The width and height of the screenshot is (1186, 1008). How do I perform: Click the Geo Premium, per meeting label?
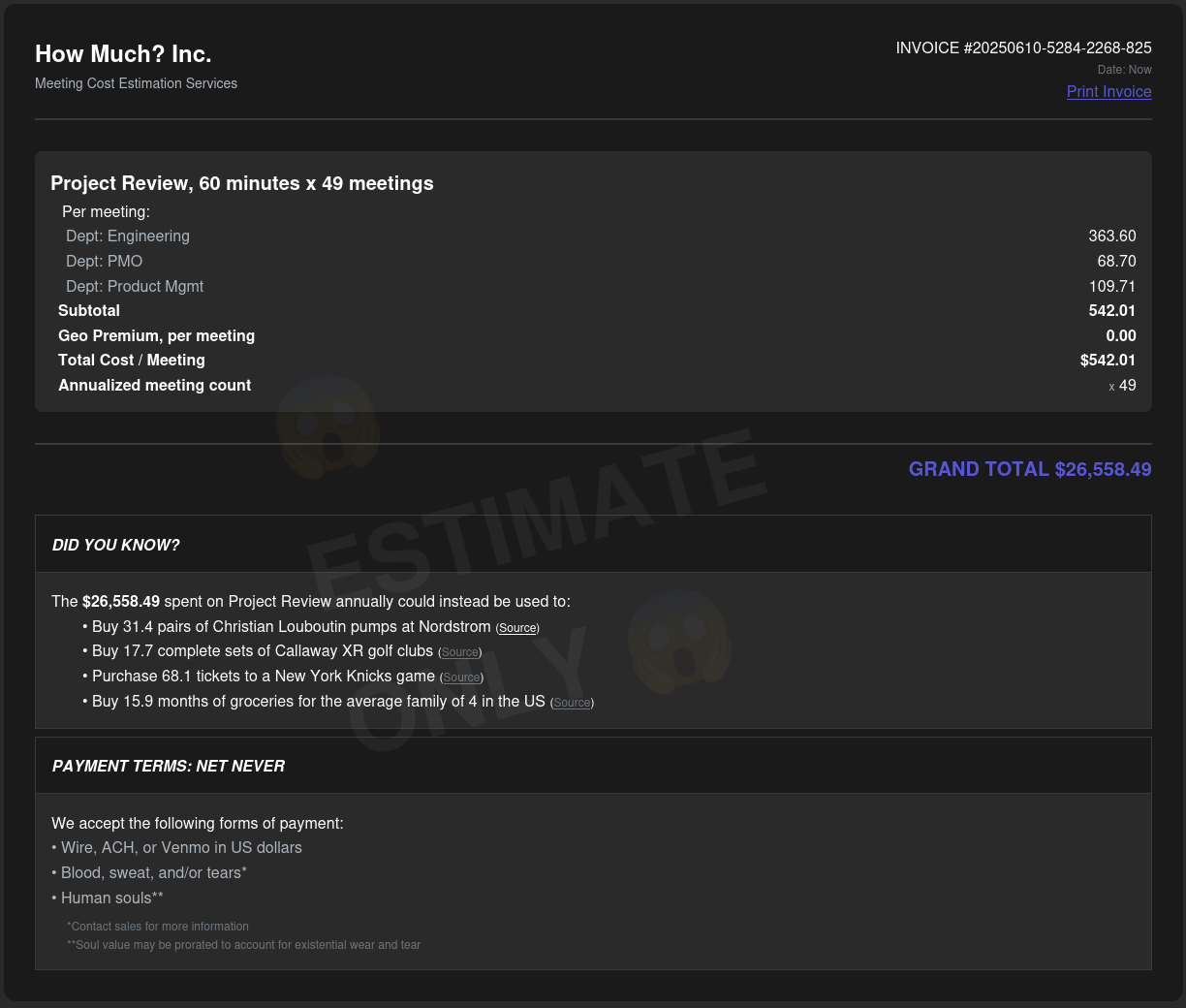[x=156, y=336]
